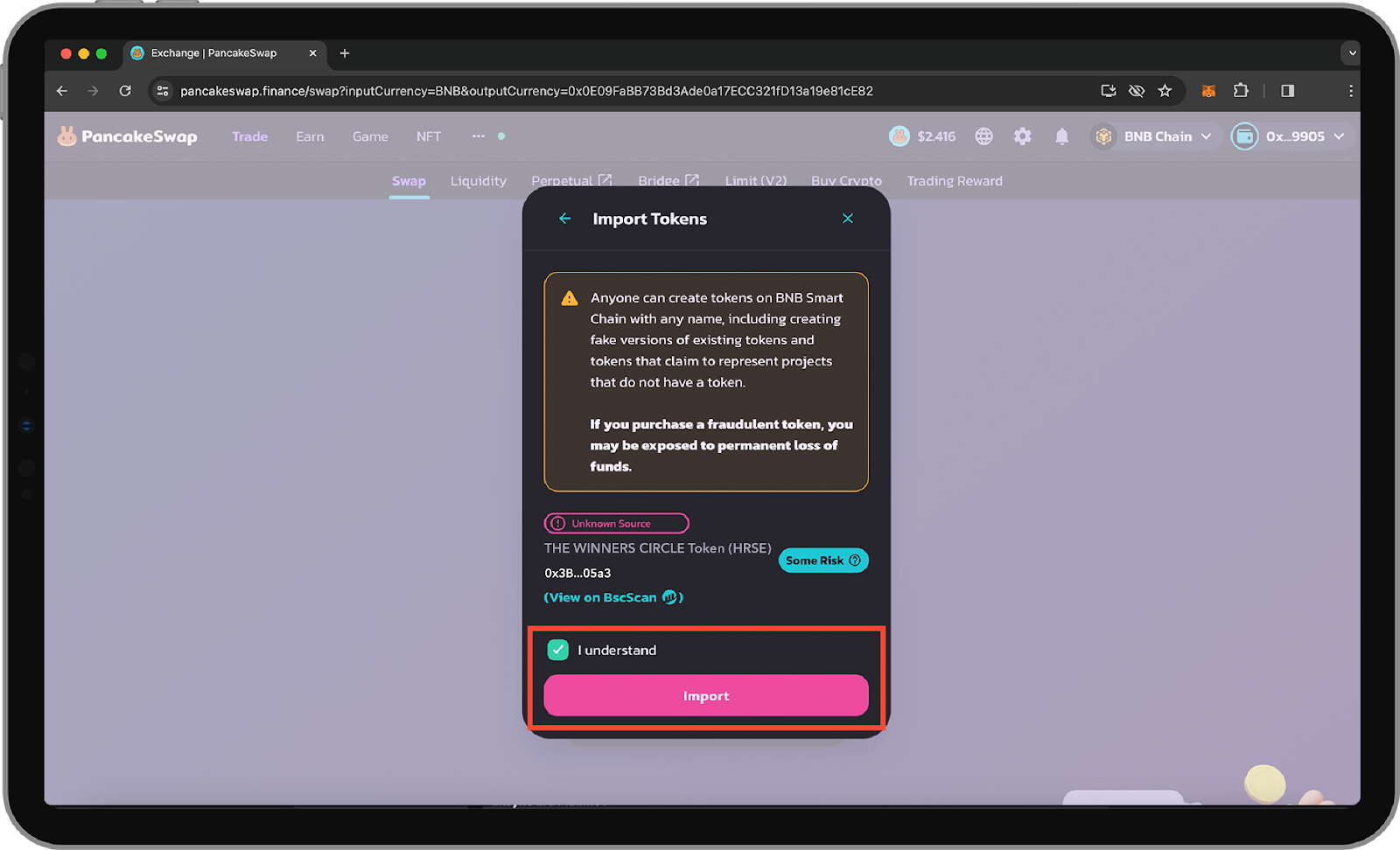Open the extensions puzzle menu
This screenshot has width=1400, height=850.
pos(1241,91)
